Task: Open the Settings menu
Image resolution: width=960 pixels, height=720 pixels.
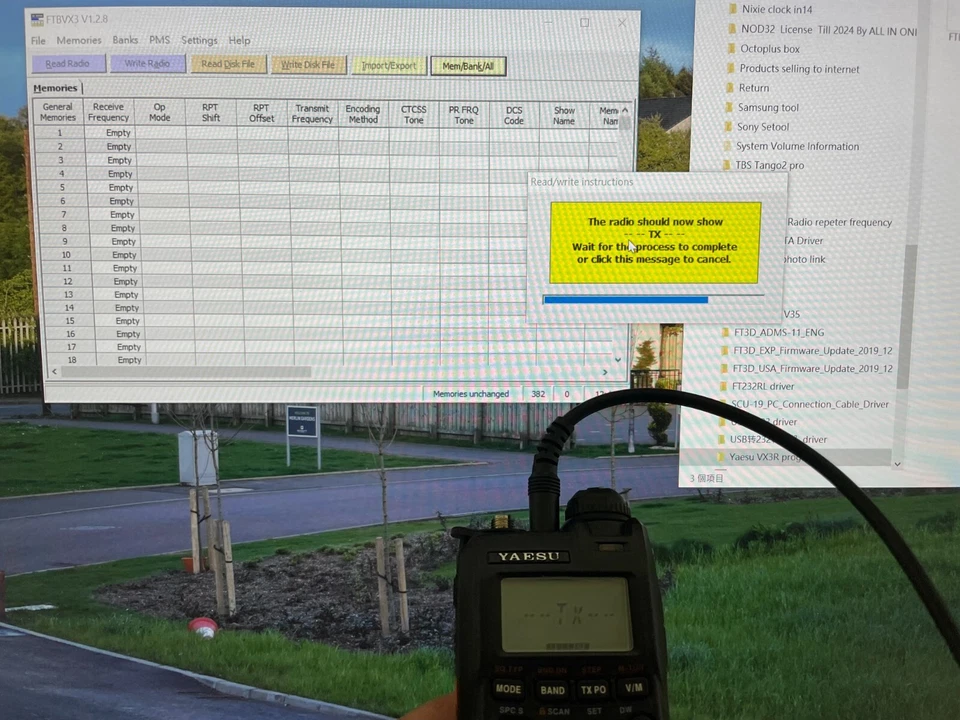Action: [199, 40]
